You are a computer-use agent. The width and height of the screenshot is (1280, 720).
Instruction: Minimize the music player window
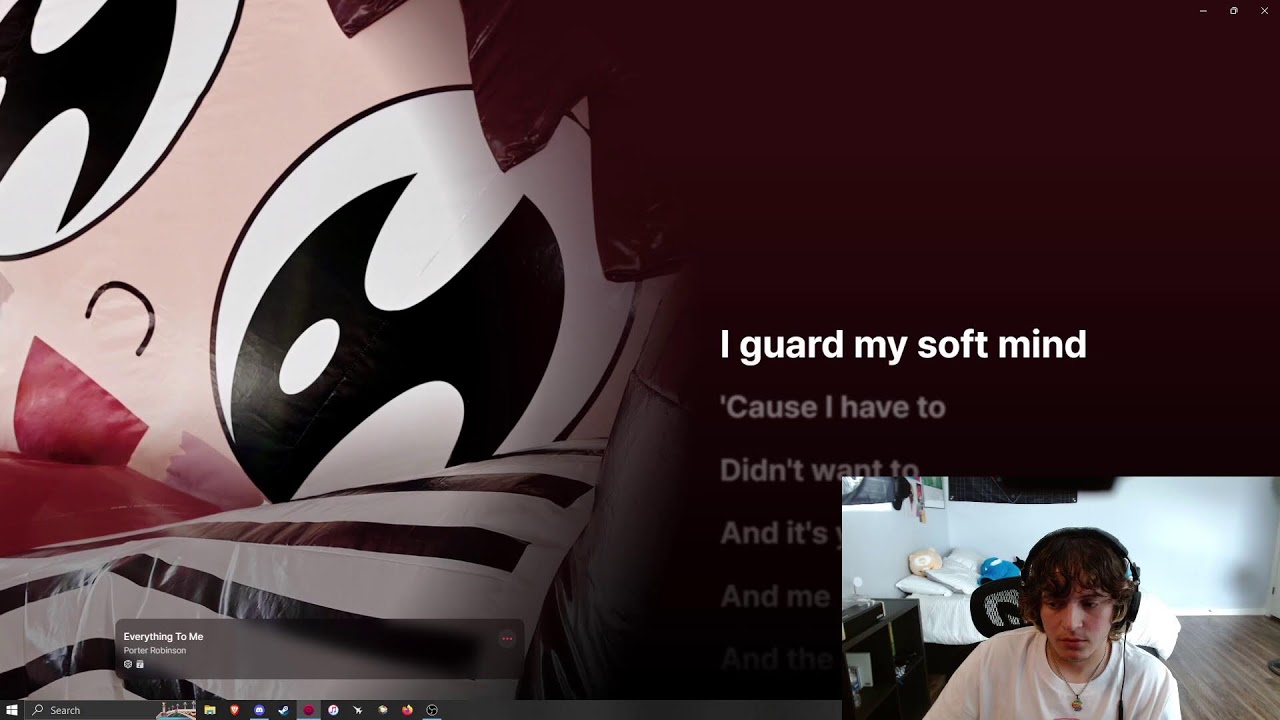point(1203,10)
